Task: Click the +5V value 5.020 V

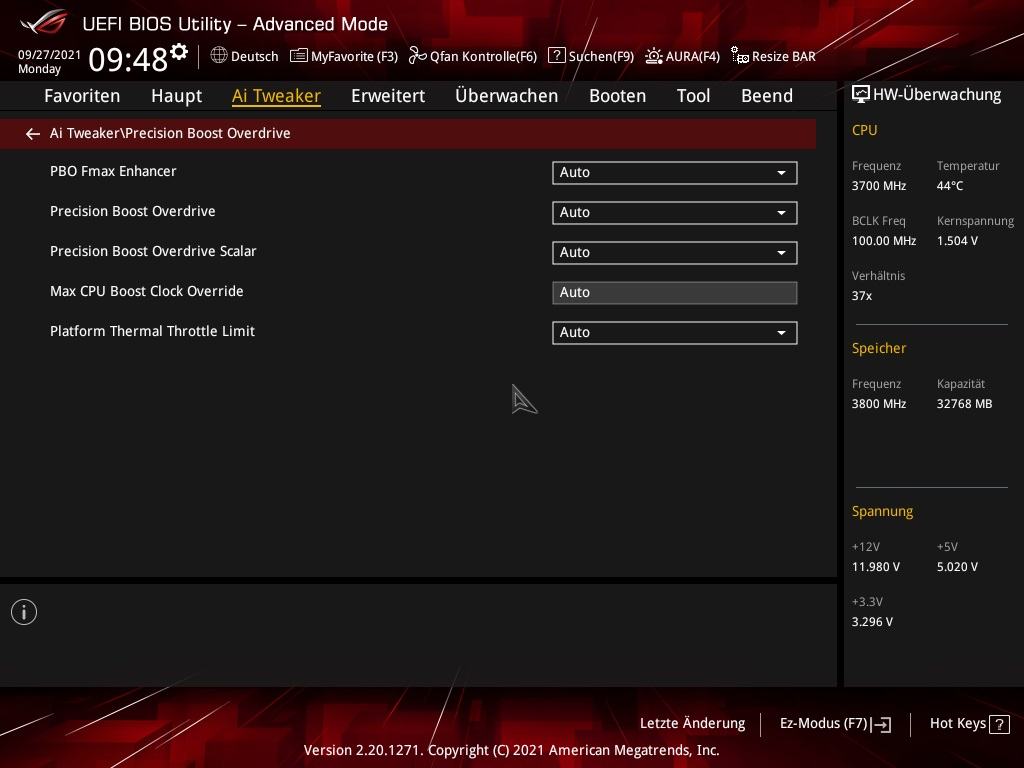Action: [957, 567]
